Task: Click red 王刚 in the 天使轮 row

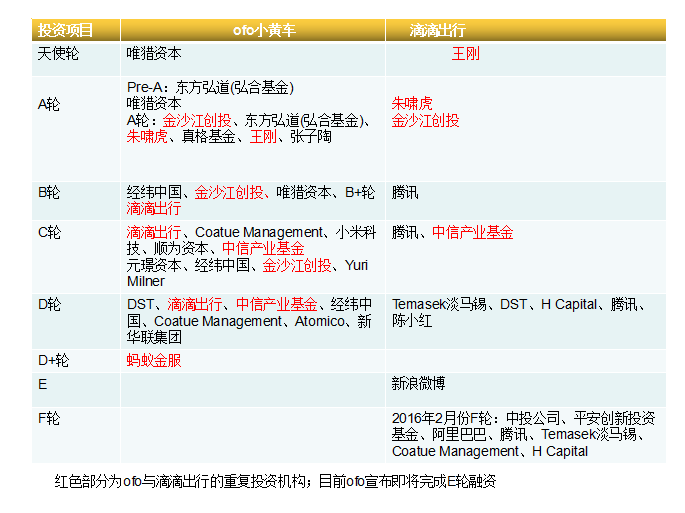Action: 466,54
